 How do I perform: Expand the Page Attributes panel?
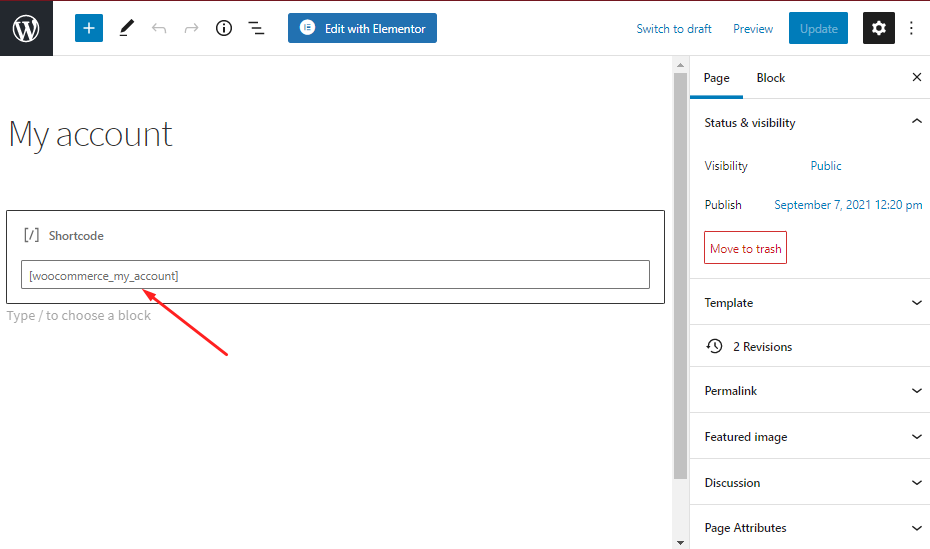(810, 528)
